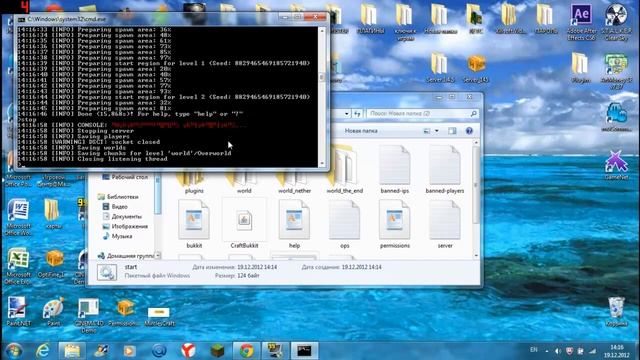Launch Internet Explorer from taskbar
640x360 pixels.
[x=43, y=351]
